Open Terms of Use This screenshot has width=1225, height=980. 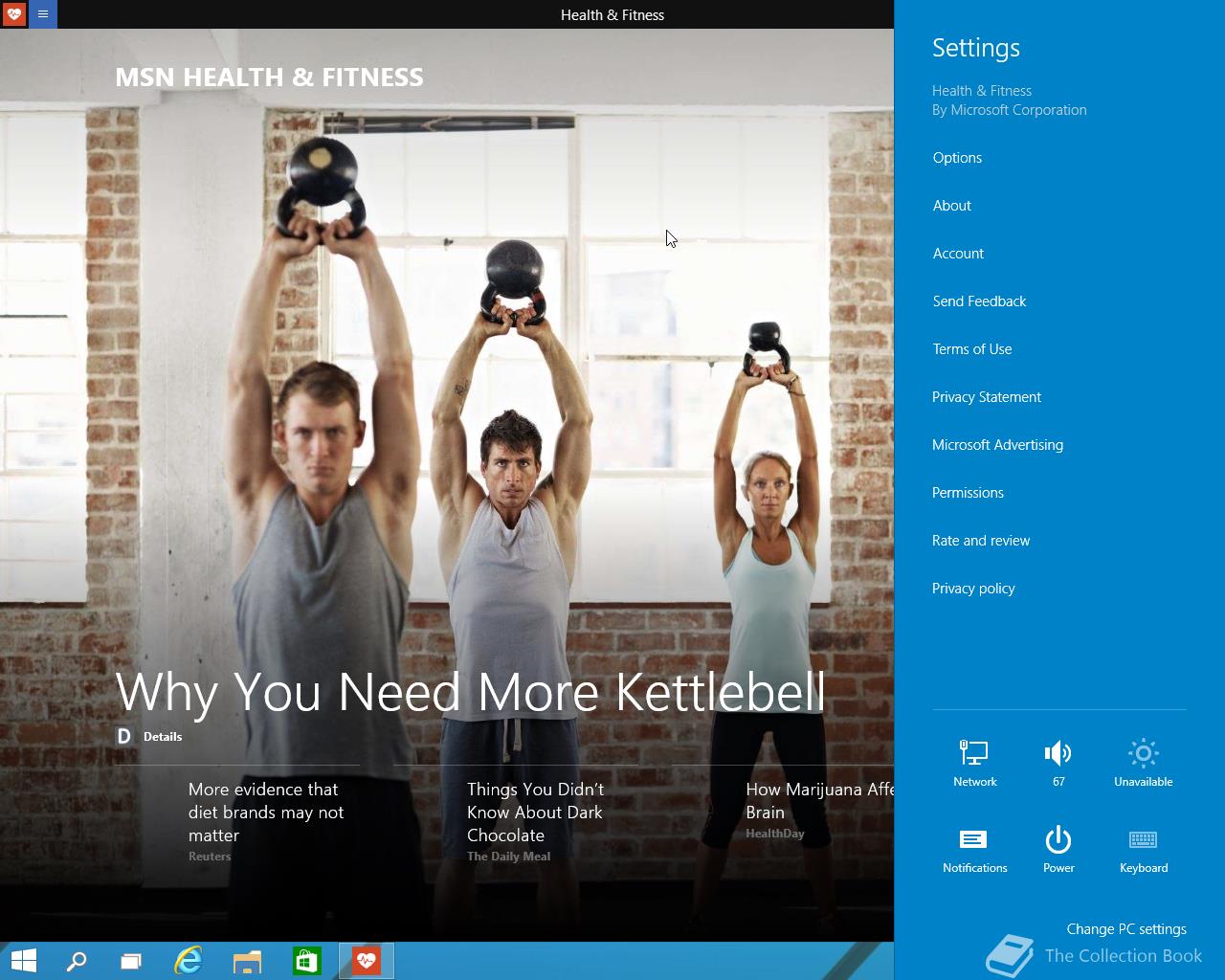[971, 349]
